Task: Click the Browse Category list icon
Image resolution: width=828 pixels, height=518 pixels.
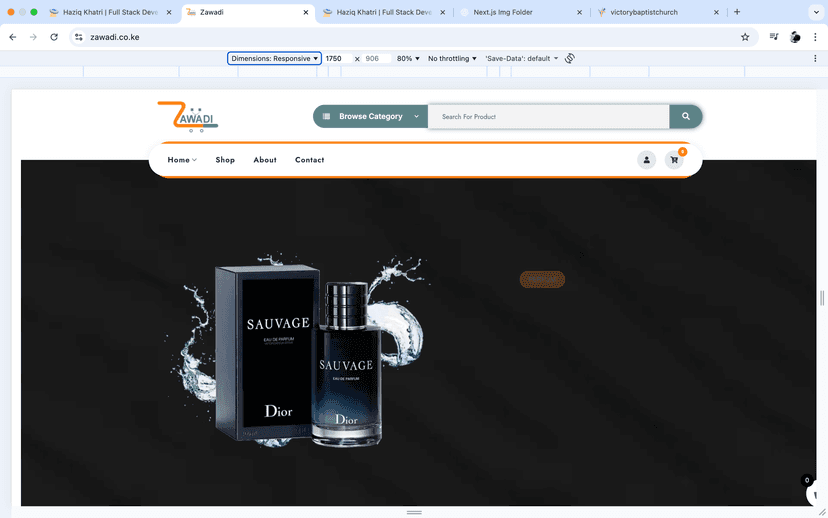Action: click(x=326, y=116)
